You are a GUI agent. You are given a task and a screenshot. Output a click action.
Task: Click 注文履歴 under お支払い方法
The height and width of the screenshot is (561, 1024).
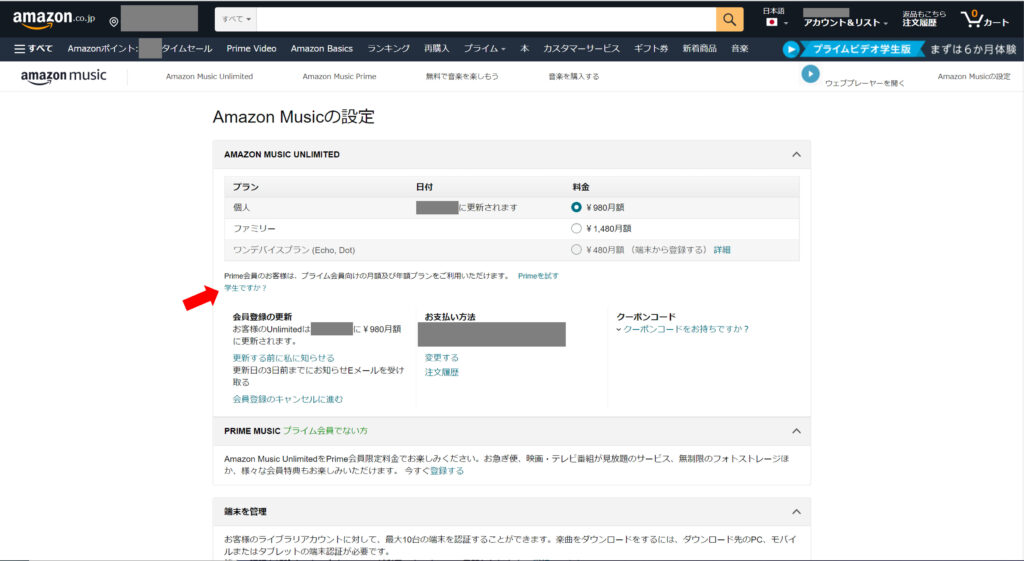441,372
